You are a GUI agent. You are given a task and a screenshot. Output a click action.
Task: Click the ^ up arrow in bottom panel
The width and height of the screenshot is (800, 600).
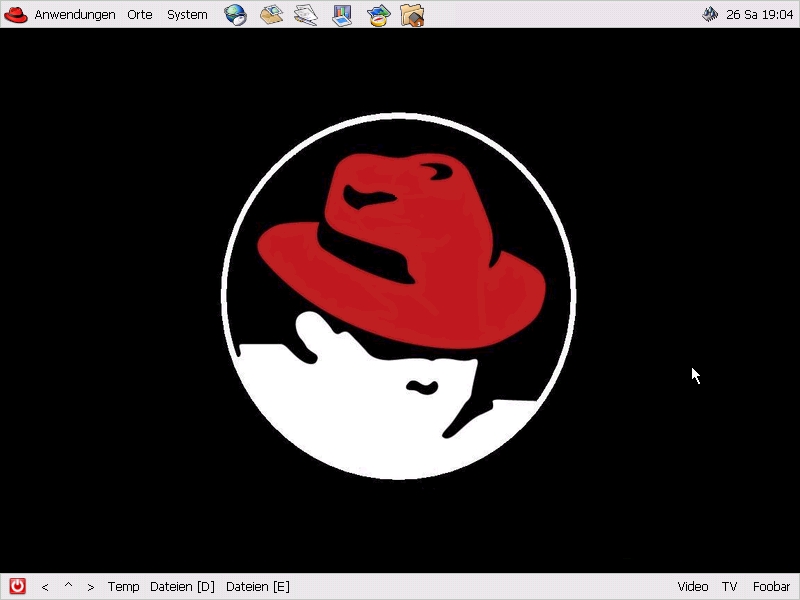coord(68,585)
